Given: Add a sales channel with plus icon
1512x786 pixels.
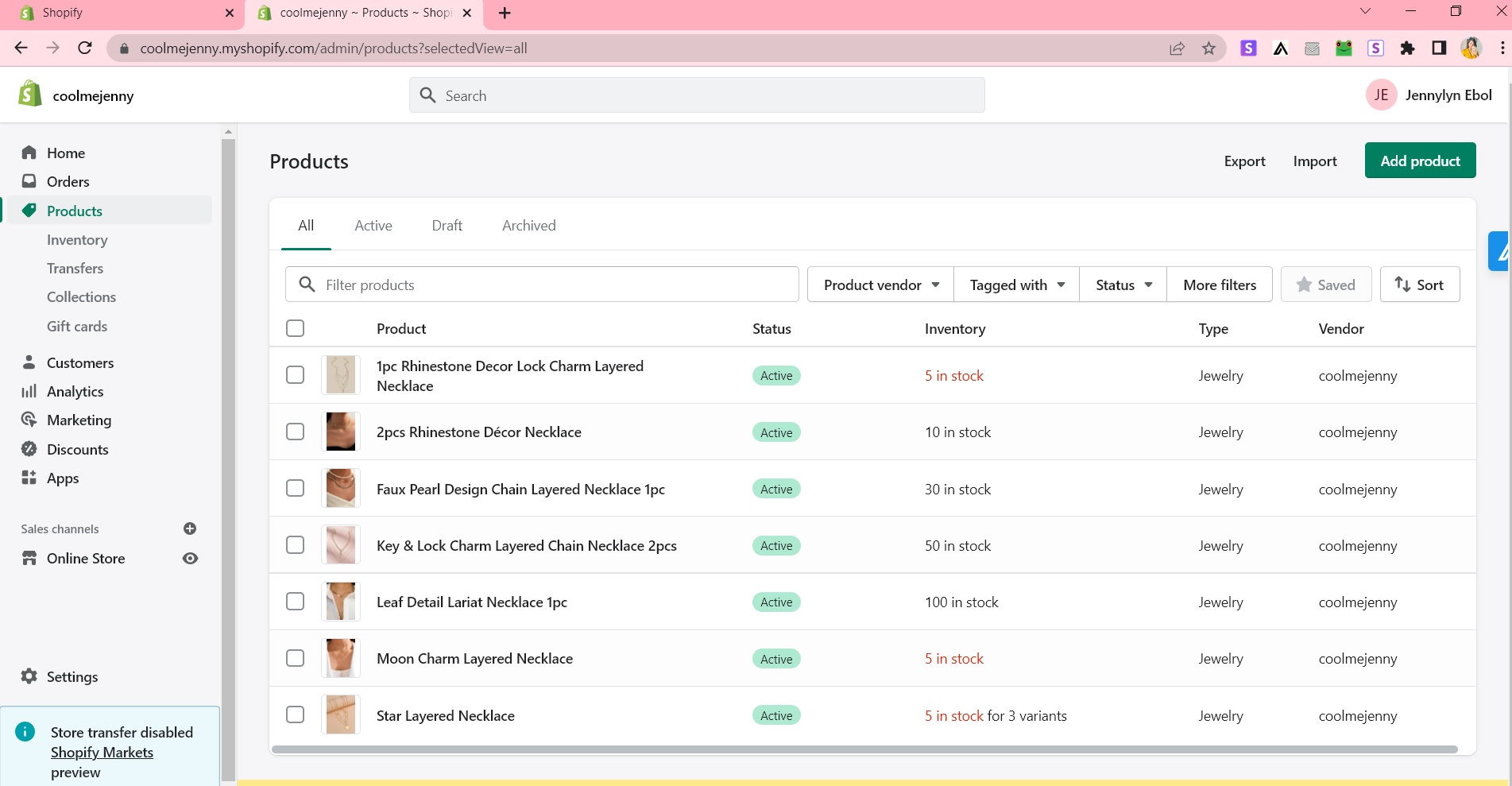Looking at the screenshot, I should [190, 529].
